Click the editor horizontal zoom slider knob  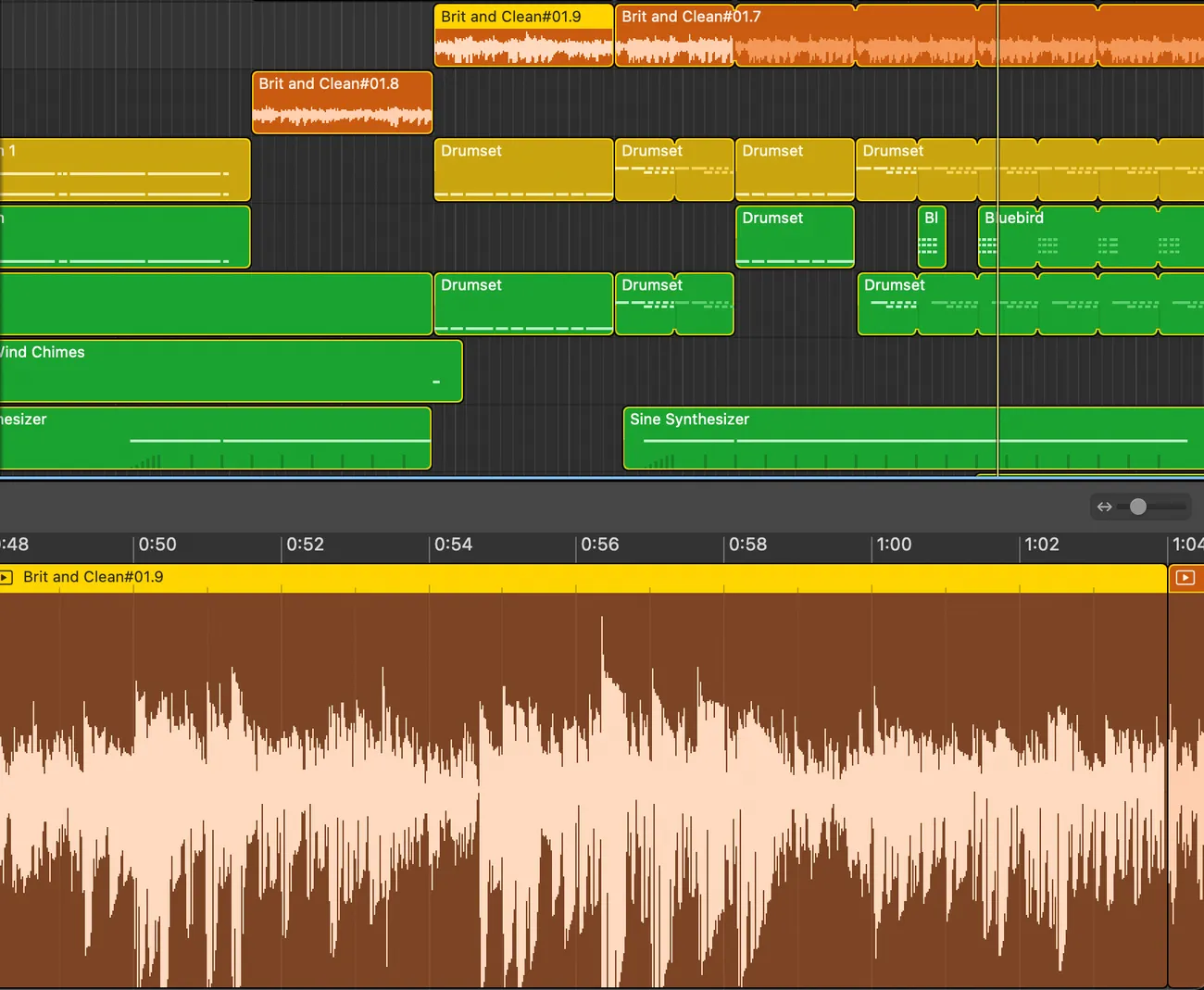pyautogui.click(x=1138, y=507)
